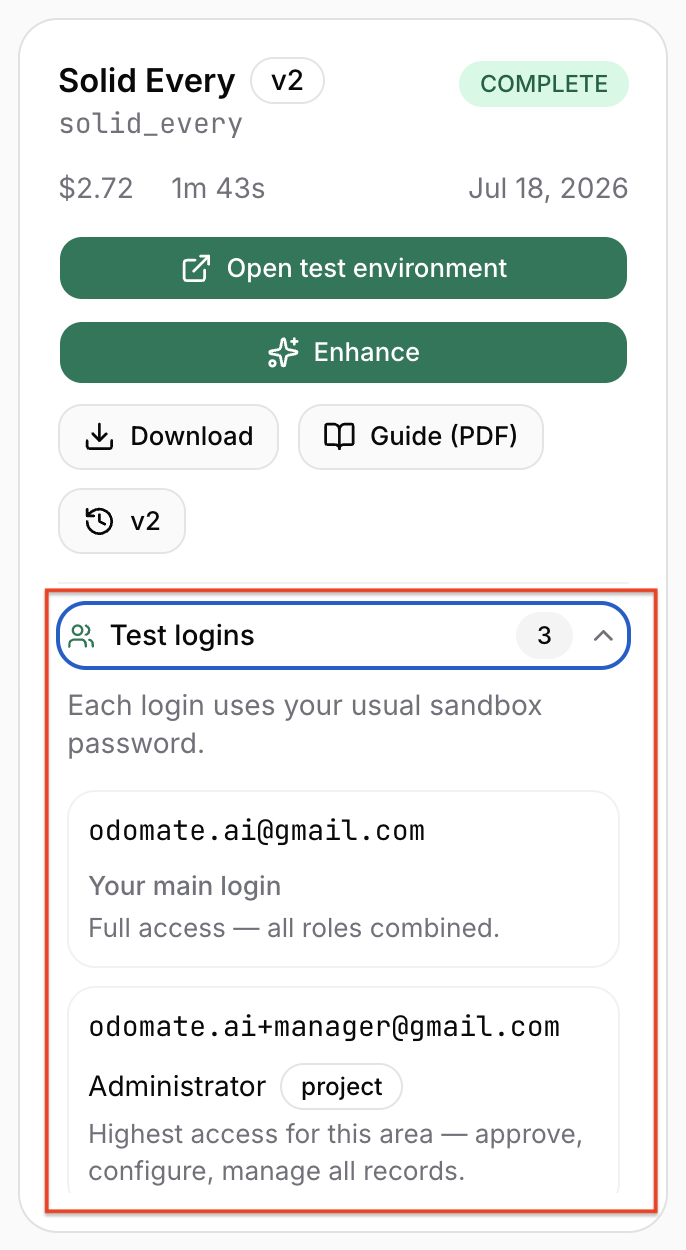Click the people icon beside Test logins

point(83,635)
